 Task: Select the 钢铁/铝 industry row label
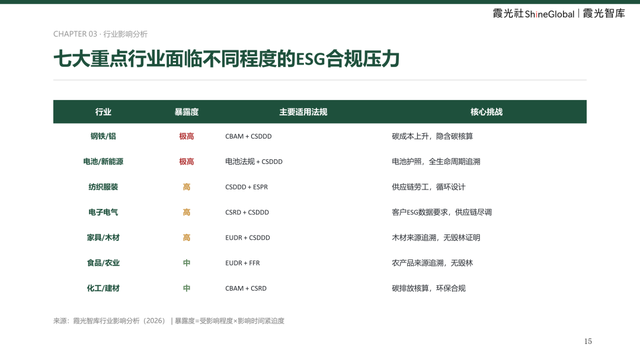(x=103, y=136)
